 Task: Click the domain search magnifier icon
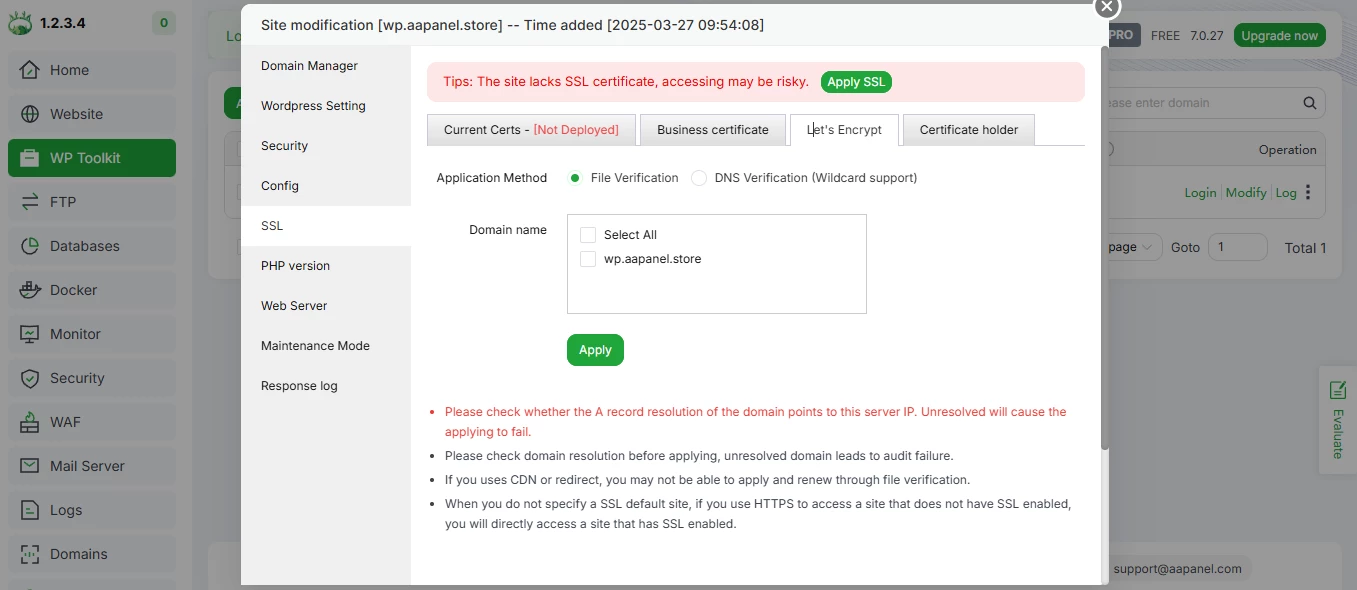1309,103
